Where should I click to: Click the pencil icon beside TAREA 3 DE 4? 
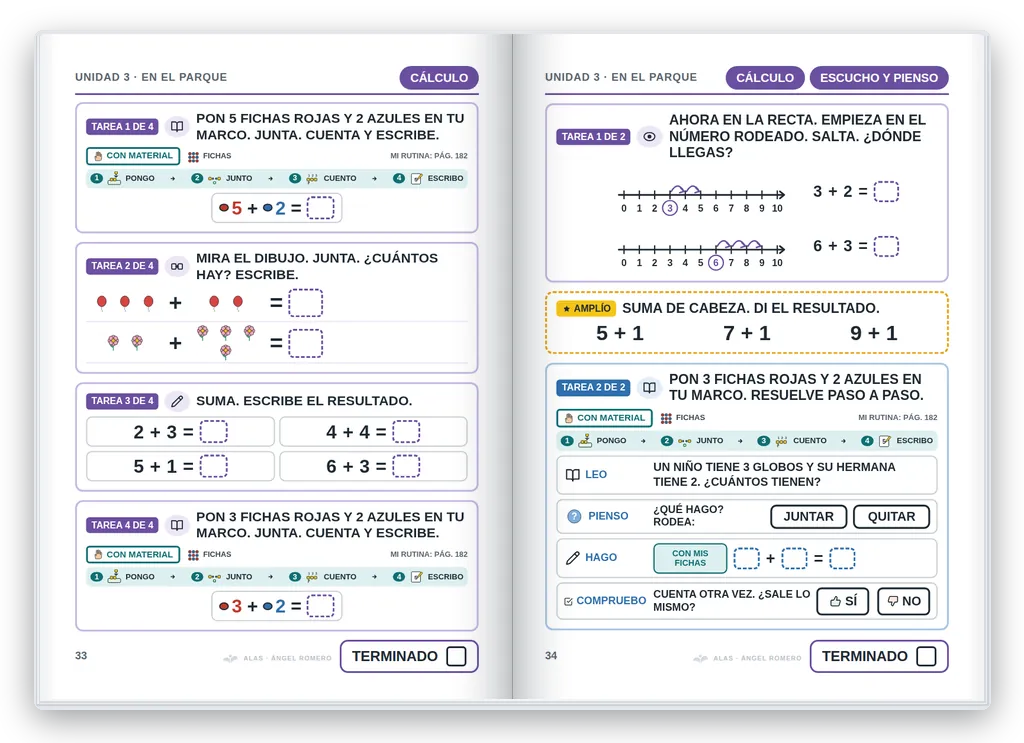[177, 401]
